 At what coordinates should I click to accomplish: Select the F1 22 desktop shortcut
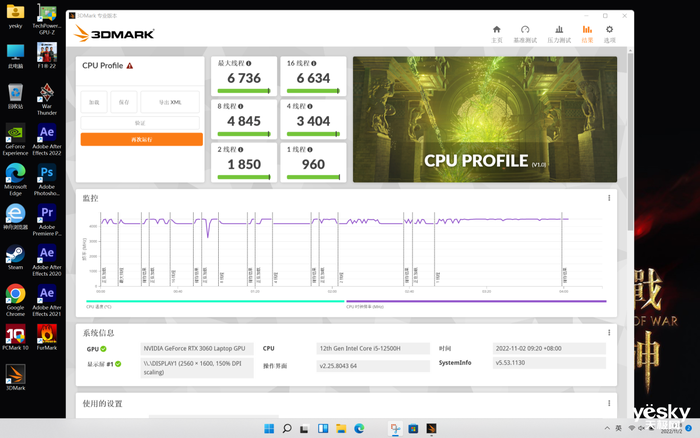pos(47,55)
